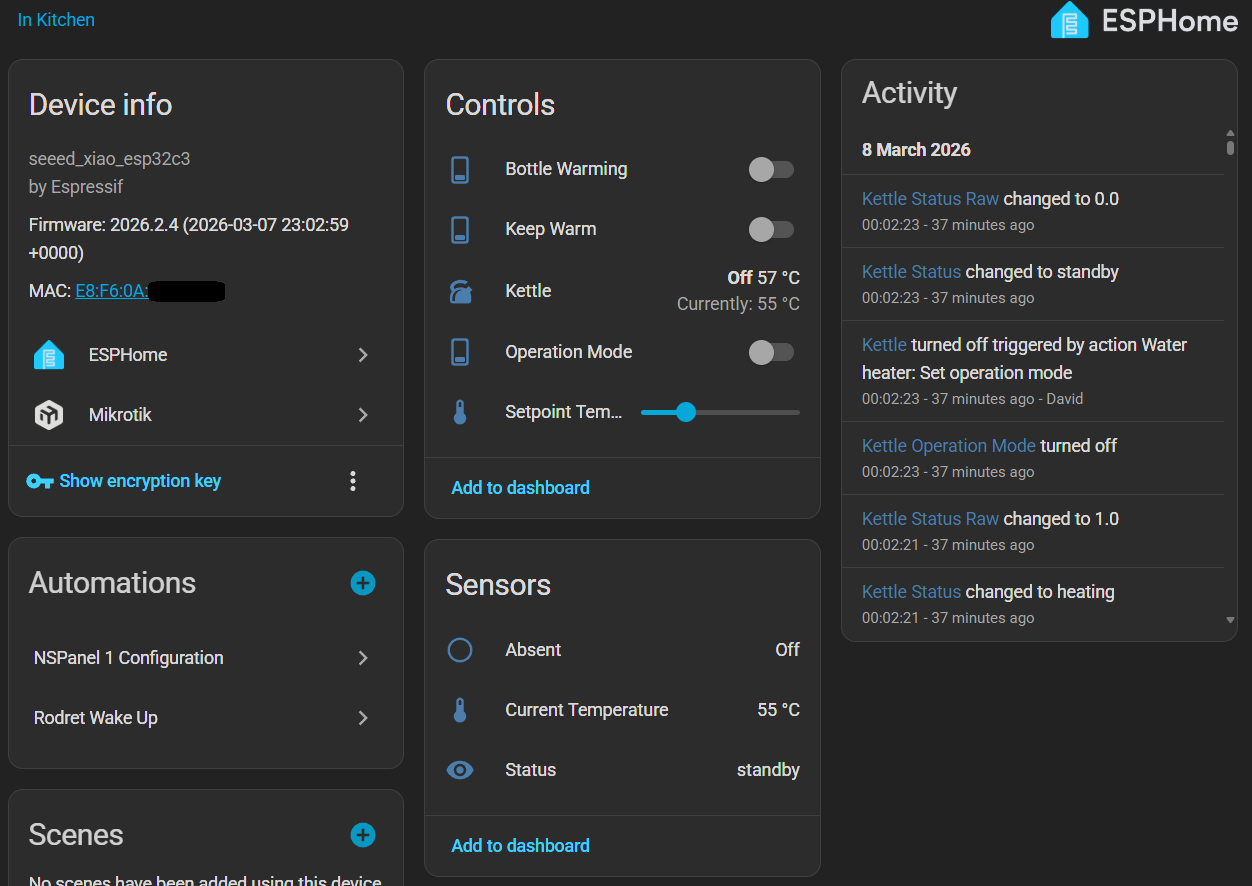The height and width of the screenshot is (886, 1252).
Task: Expand the ESPHome integration row chevron
Action: (x=363, y=355)
